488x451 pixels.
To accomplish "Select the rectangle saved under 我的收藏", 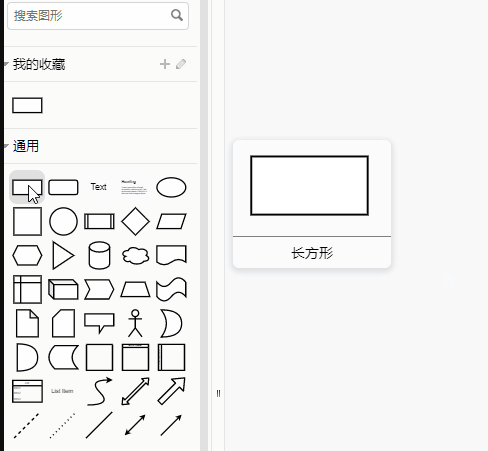I will pos(27,105).
